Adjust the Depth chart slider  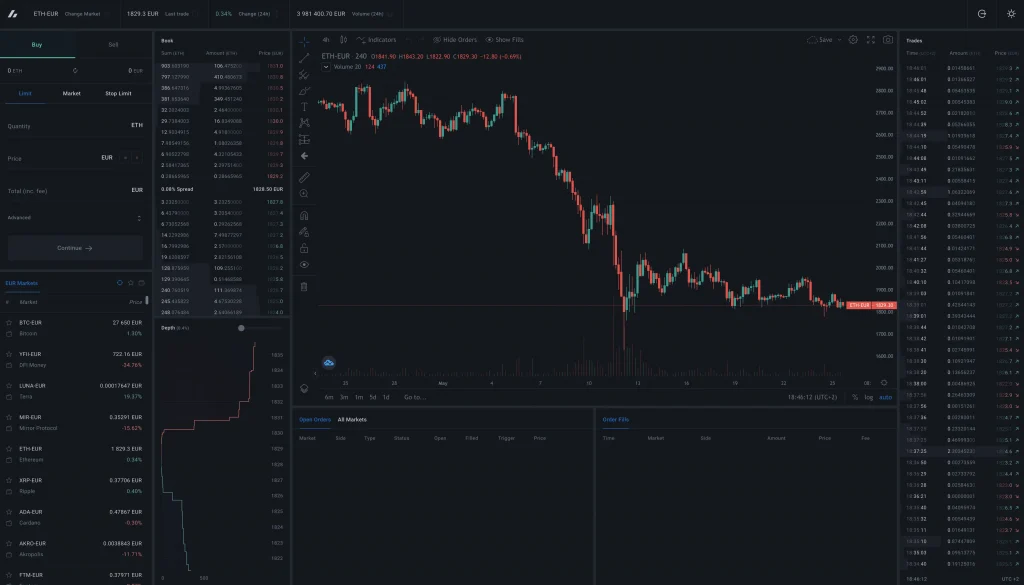[241, 328]
